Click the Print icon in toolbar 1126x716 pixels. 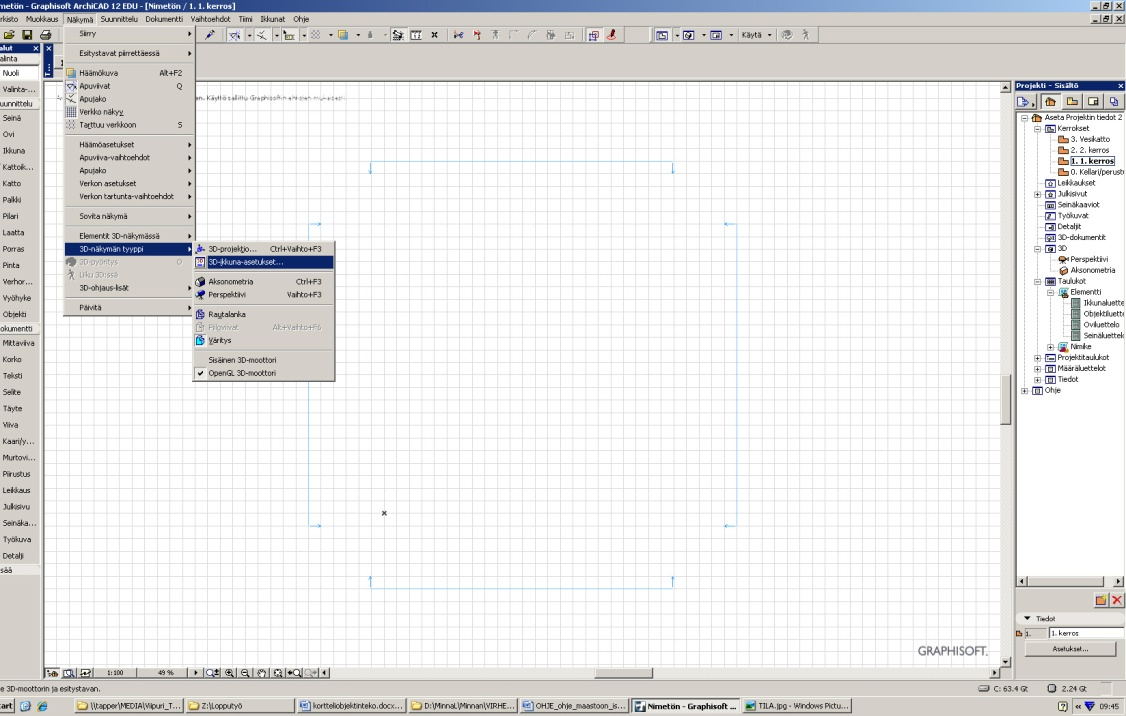tap(45, 34)
